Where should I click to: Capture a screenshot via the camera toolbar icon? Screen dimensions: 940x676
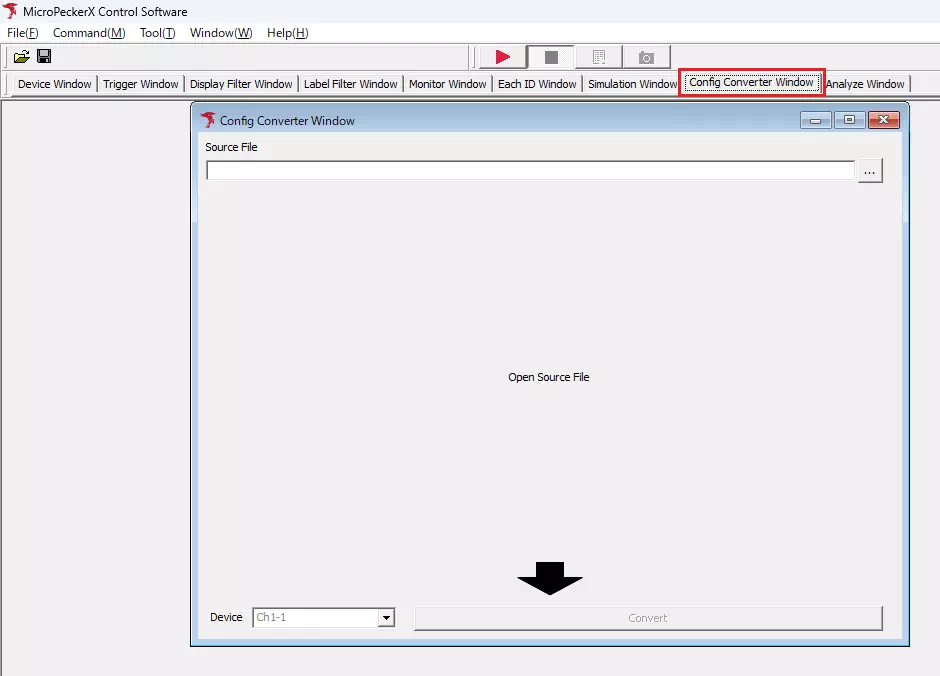pos(646,57)
